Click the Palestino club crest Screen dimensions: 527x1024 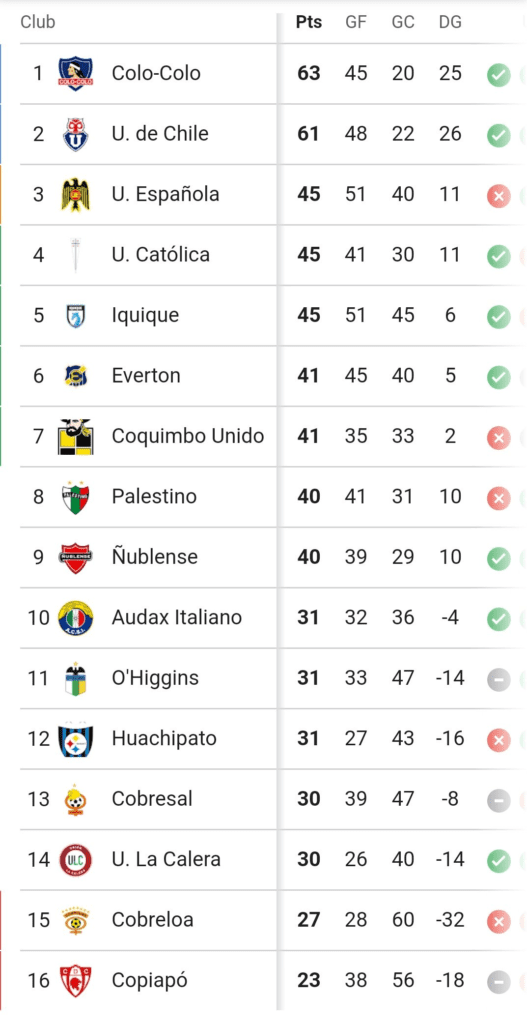(x=75, y=497)
